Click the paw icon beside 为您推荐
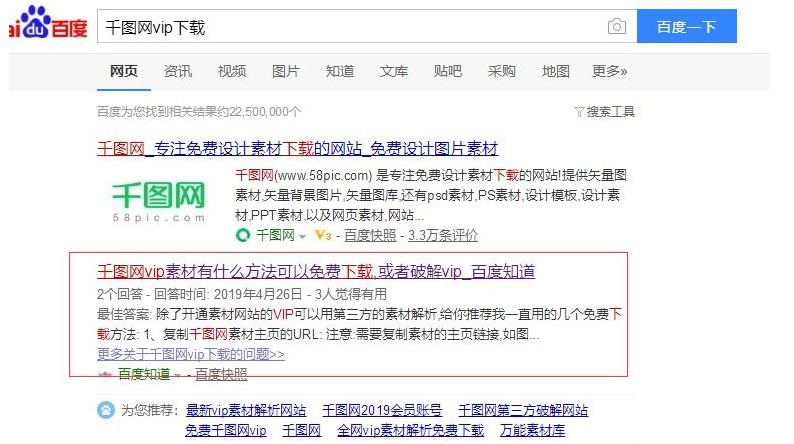Viewport: 794px width, 444px height. tap(106, 410)
